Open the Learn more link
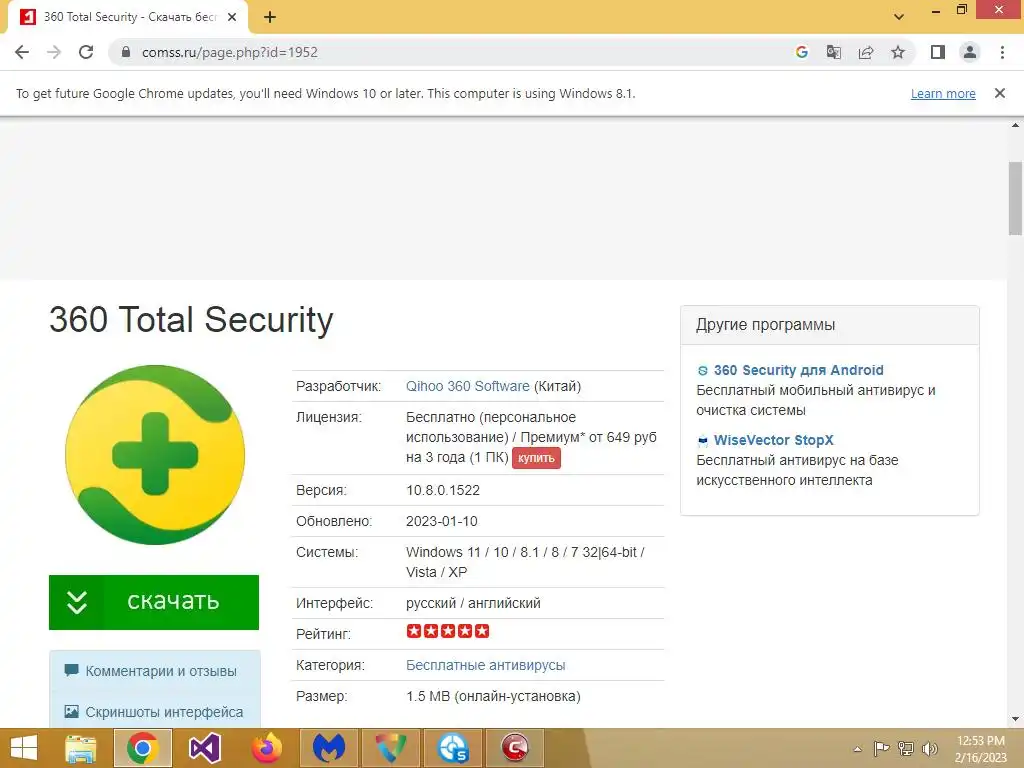Screen dimensions: 1024x768 tap(943, 93)
